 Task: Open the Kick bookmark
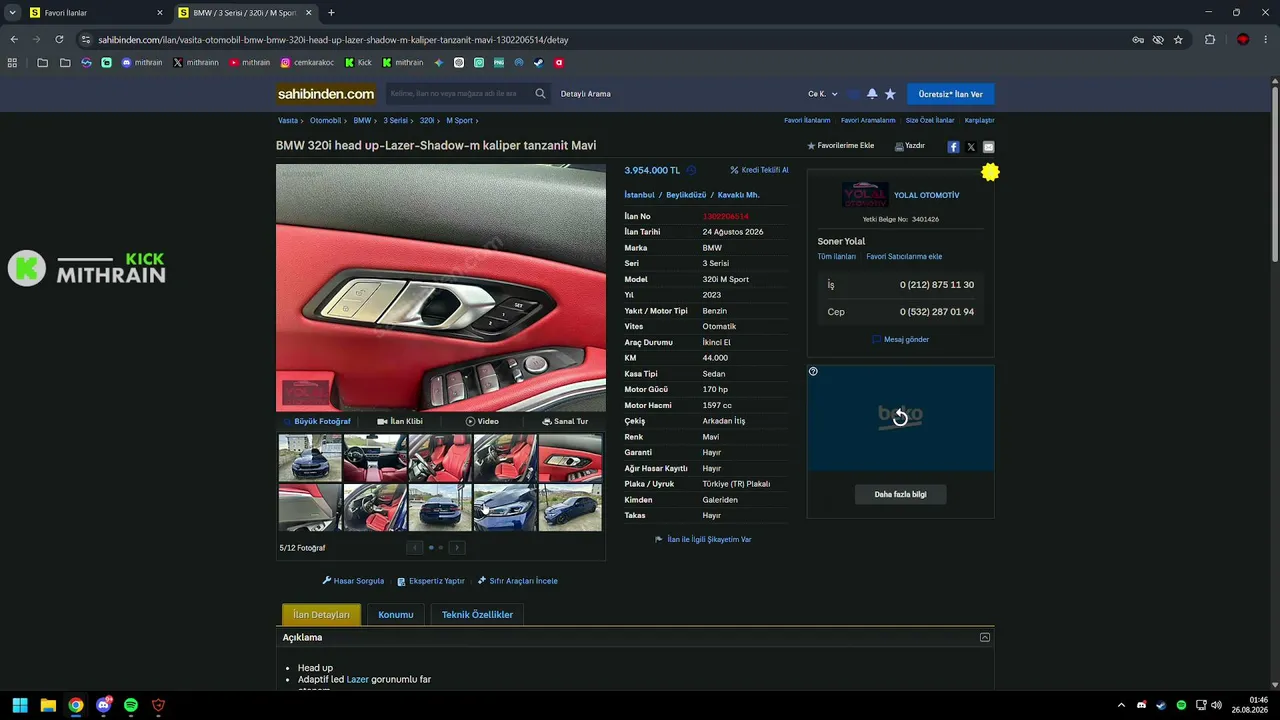coord(358,63)
